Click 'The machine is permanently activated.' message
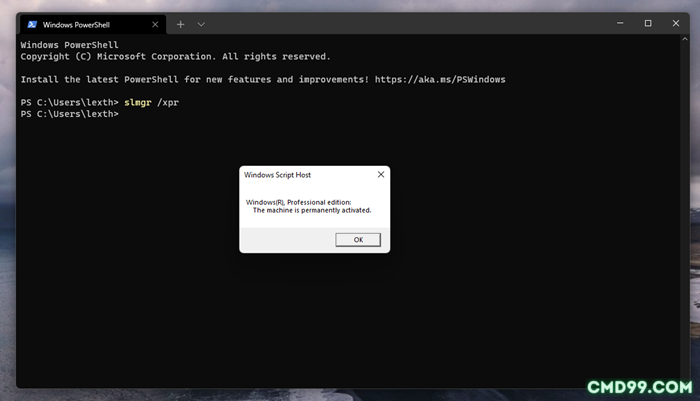700x401 pixels. click(312, 210)
